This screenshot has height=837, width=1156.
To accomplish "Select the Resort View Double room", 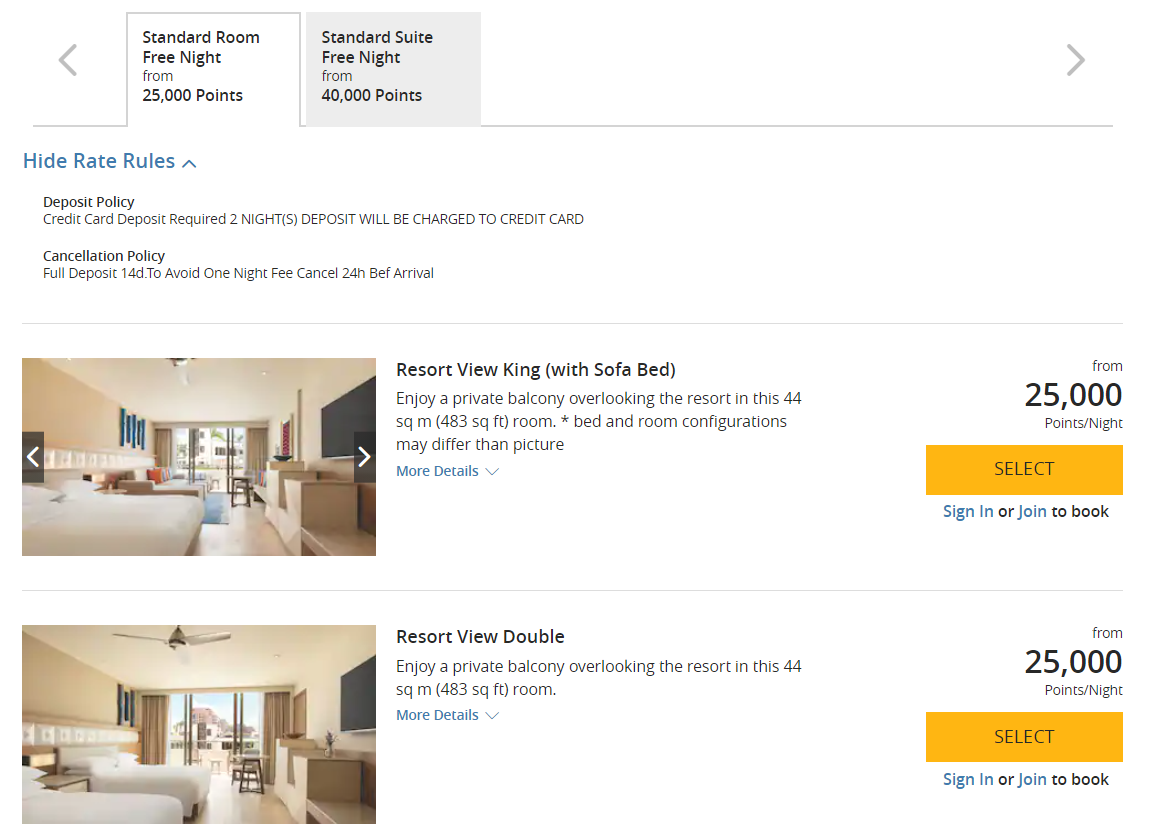I will [x=1024, y=737].
